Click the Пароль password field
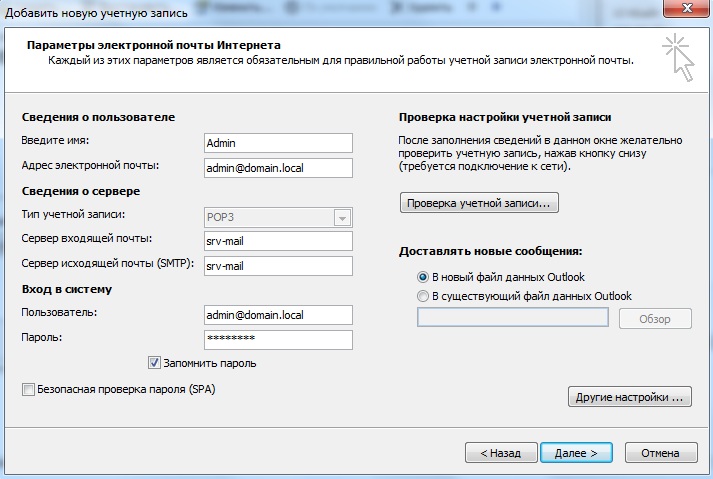This screenshot has width=713, height=479. click(x=278, y=340)
